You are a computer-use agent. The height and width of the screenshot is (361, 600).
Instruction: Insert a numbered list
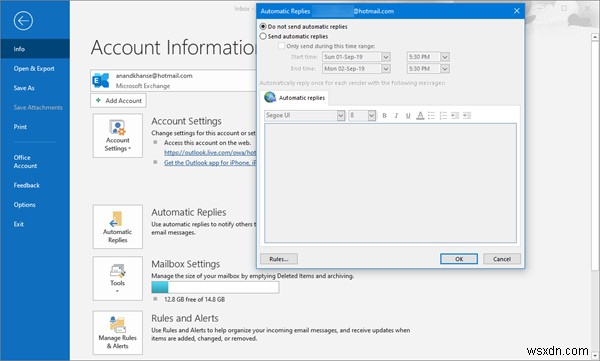[443, 116]
